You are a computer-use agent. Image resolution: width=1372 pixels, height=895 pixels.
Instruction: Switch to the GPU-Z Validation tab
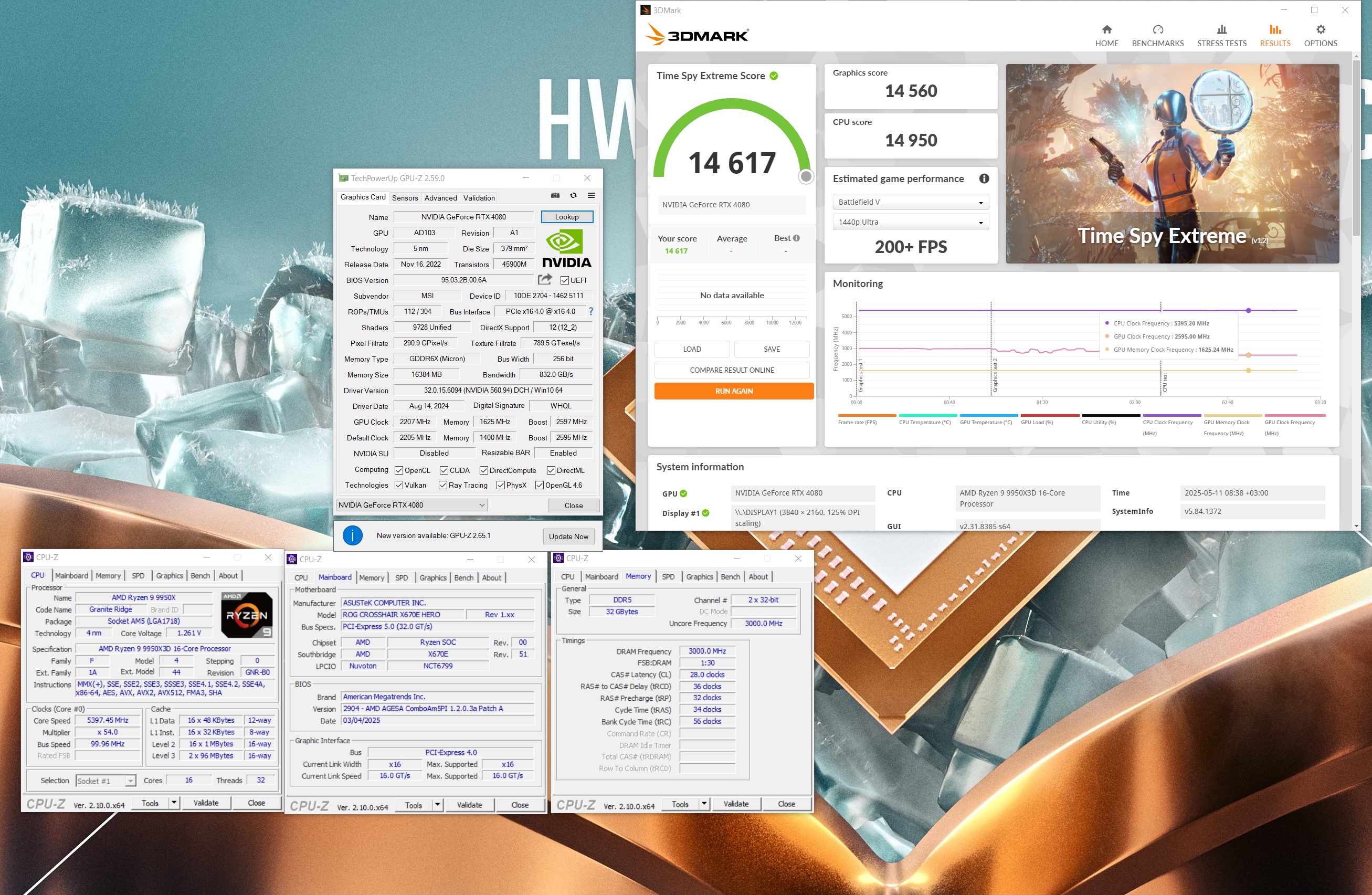point(479,198)
